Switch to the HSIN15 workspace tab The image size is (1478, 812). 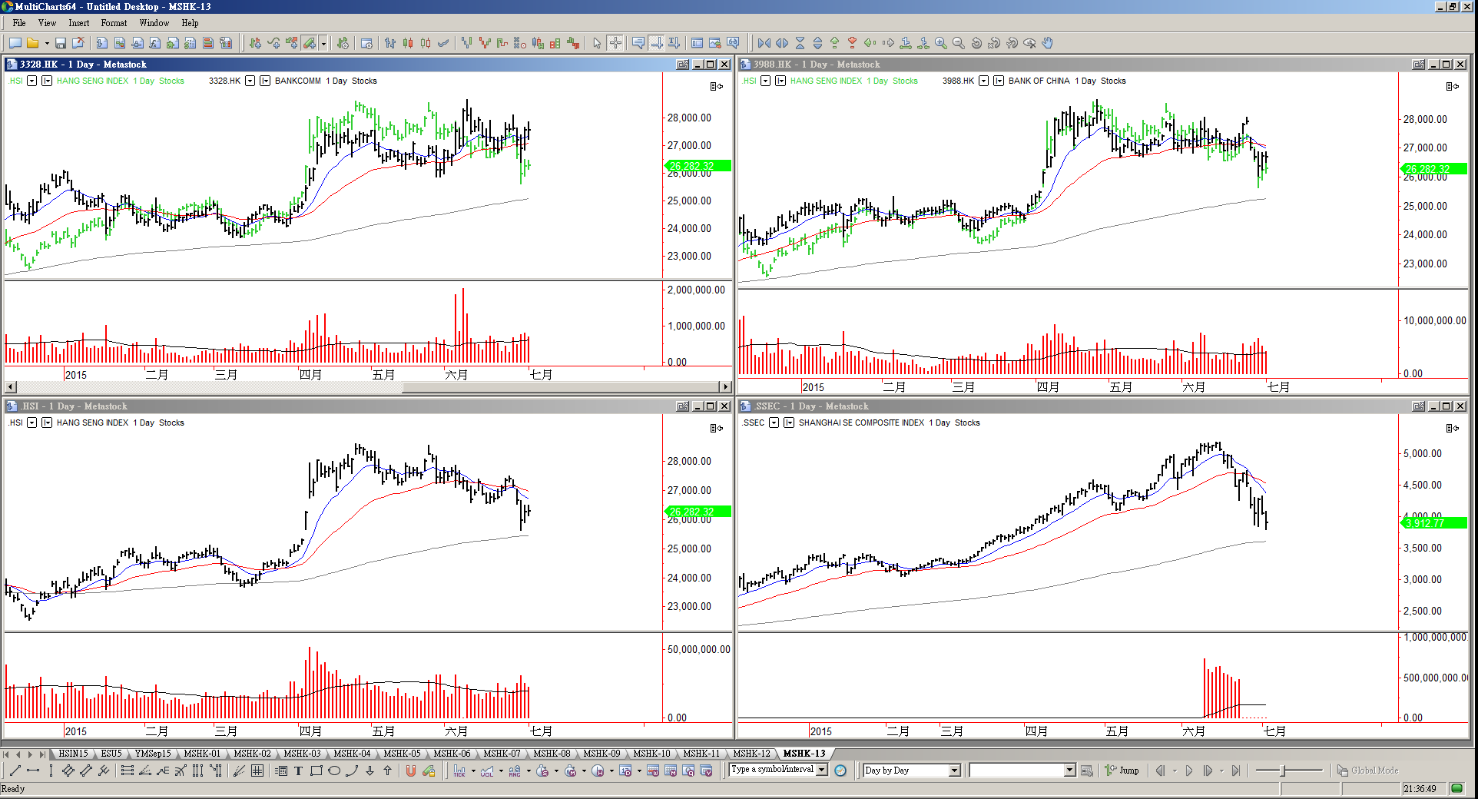coord(73,754)
